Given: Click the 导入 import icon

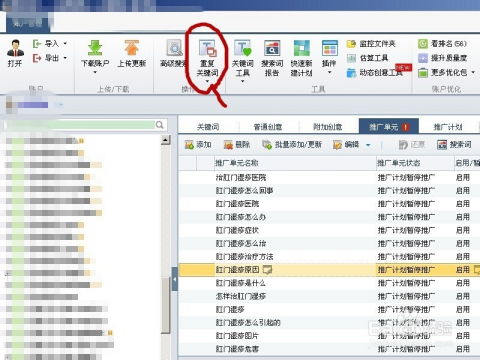Looking at the screenshot, I should coord(37,43).
